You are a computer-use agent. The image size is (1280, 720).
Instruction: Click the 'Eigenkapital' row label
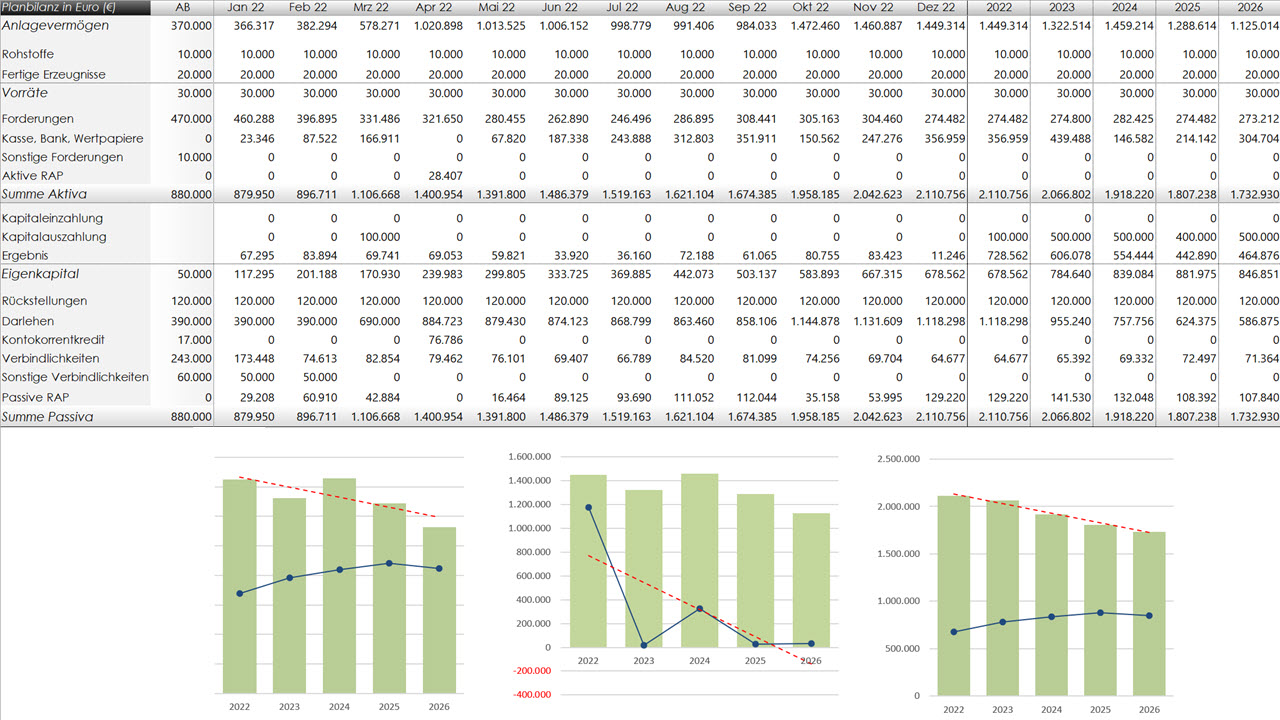41,274
